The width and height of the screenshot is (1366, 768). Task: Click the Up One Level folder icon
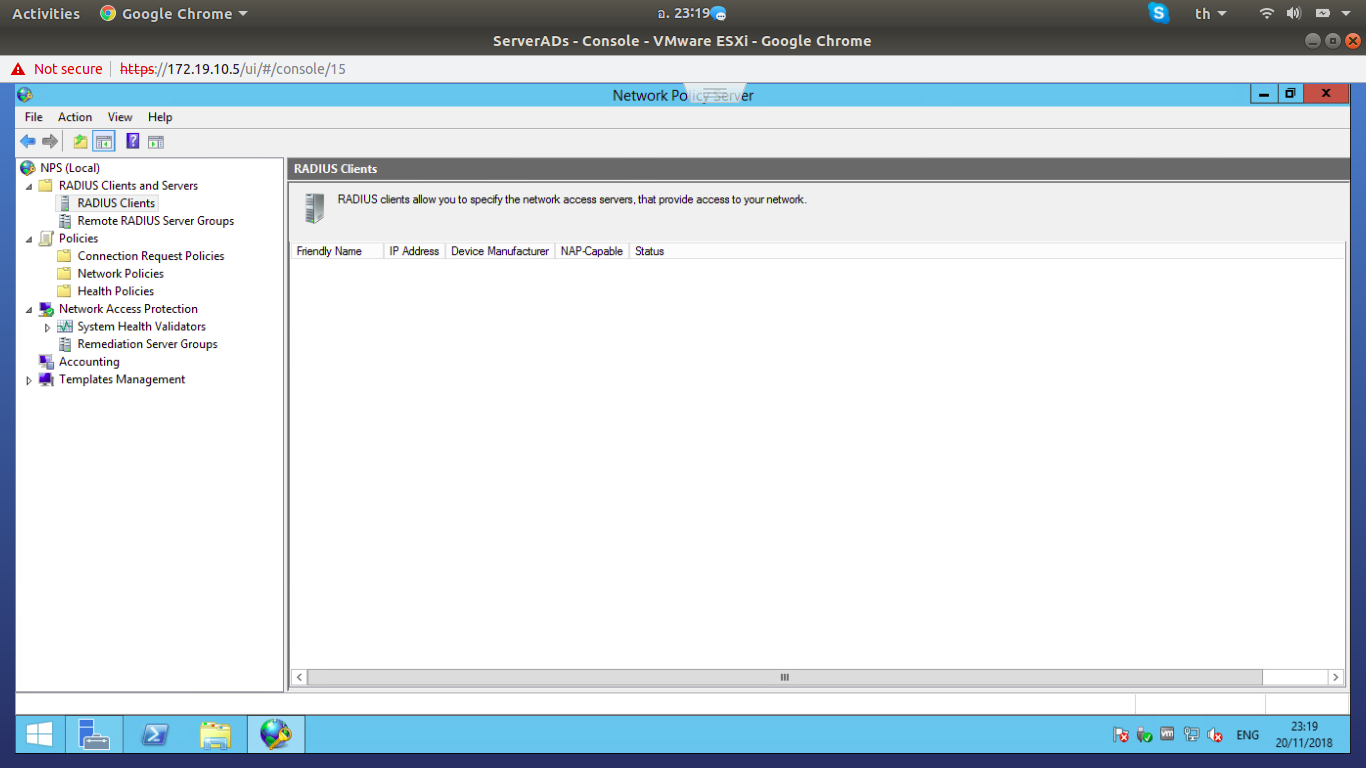(x=81, y=142)
